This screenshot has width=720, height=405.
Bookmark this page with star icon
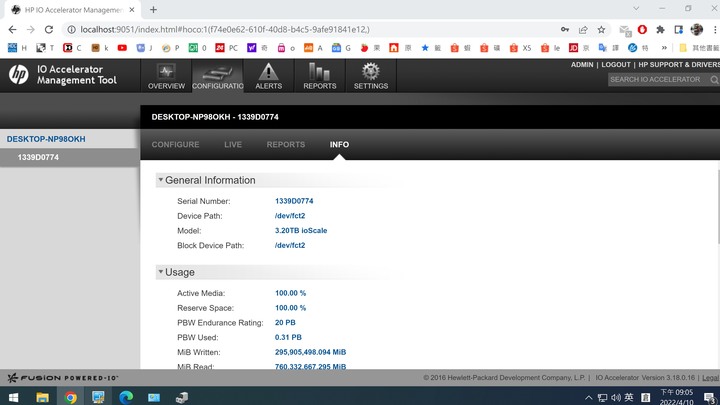point(601,29)
